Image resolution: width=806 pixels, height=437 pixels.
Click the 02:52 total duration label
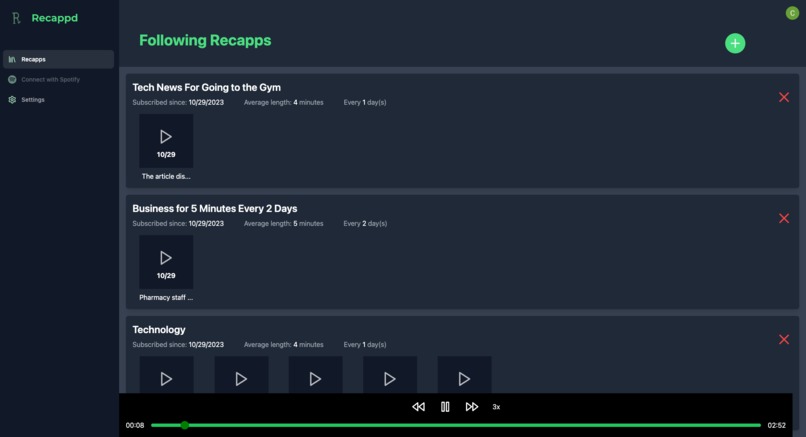pos(776,425)
